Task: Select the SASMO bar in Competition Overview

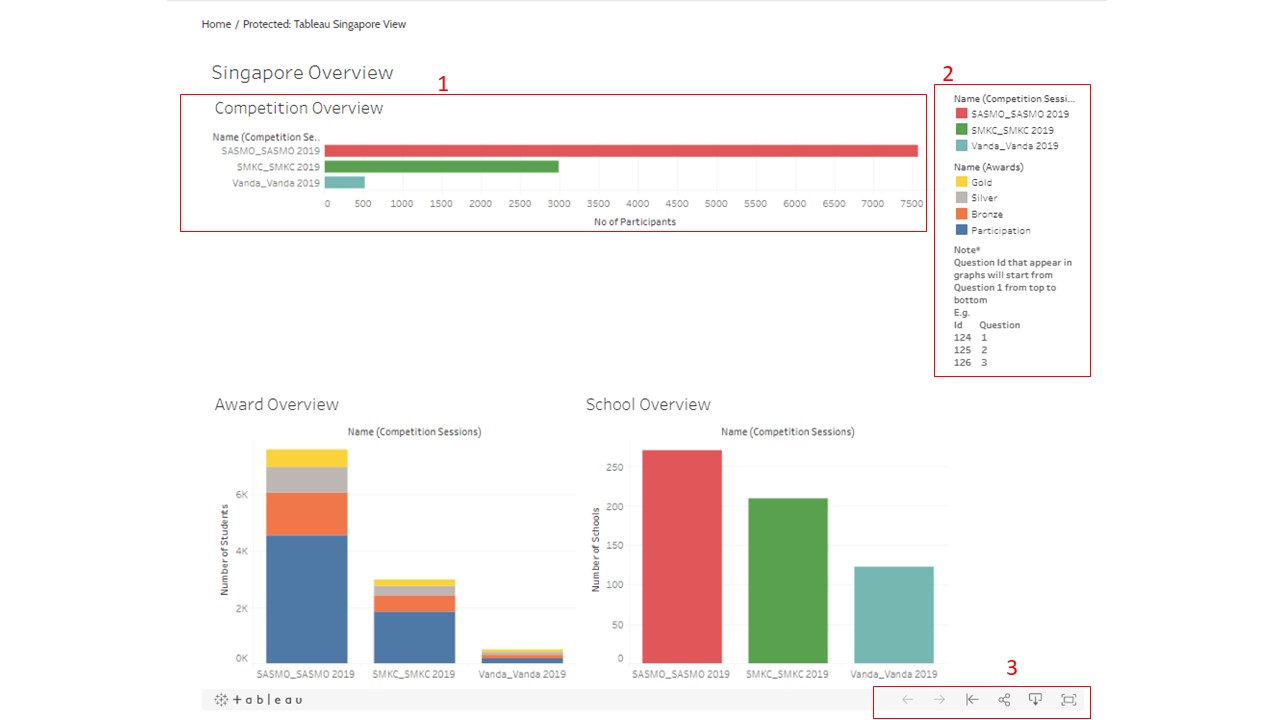Action: 620,150
